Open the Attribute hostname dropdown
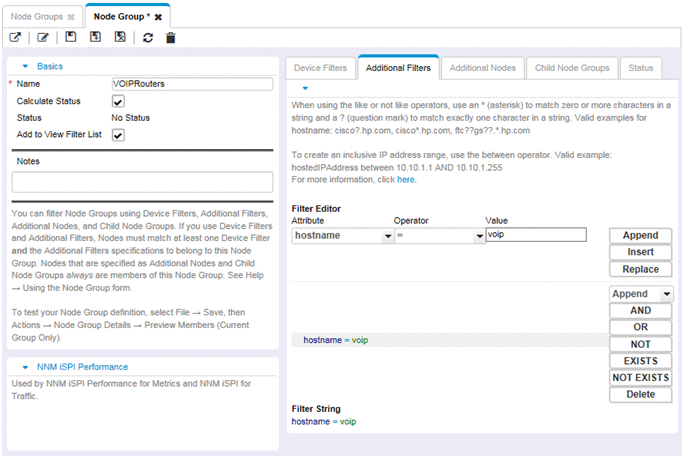685x459 pixels. [388, 236]
